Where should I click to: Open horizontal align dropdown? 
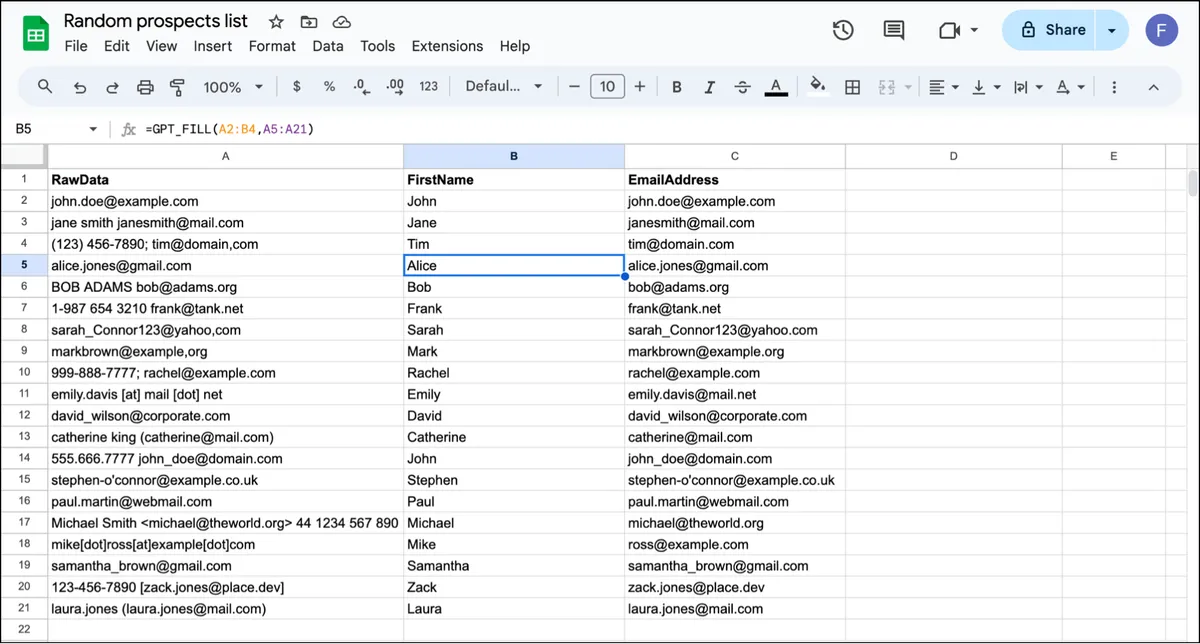[x=943, y=87]
